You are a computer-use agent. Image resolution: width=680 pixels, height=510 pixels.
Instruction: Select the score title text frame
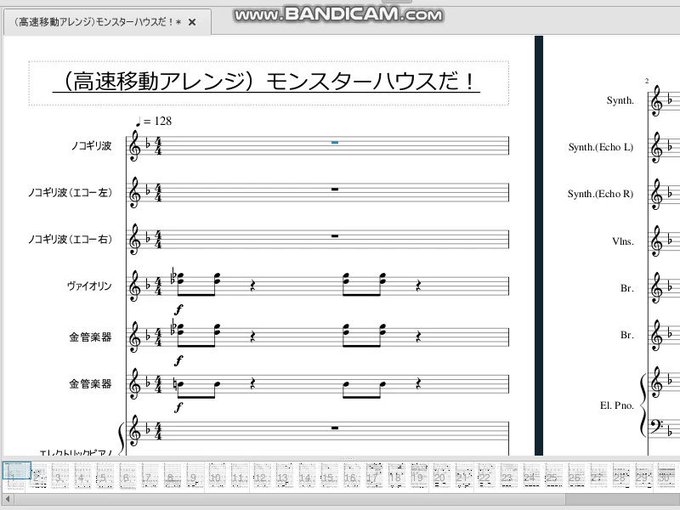pos(268,83)
